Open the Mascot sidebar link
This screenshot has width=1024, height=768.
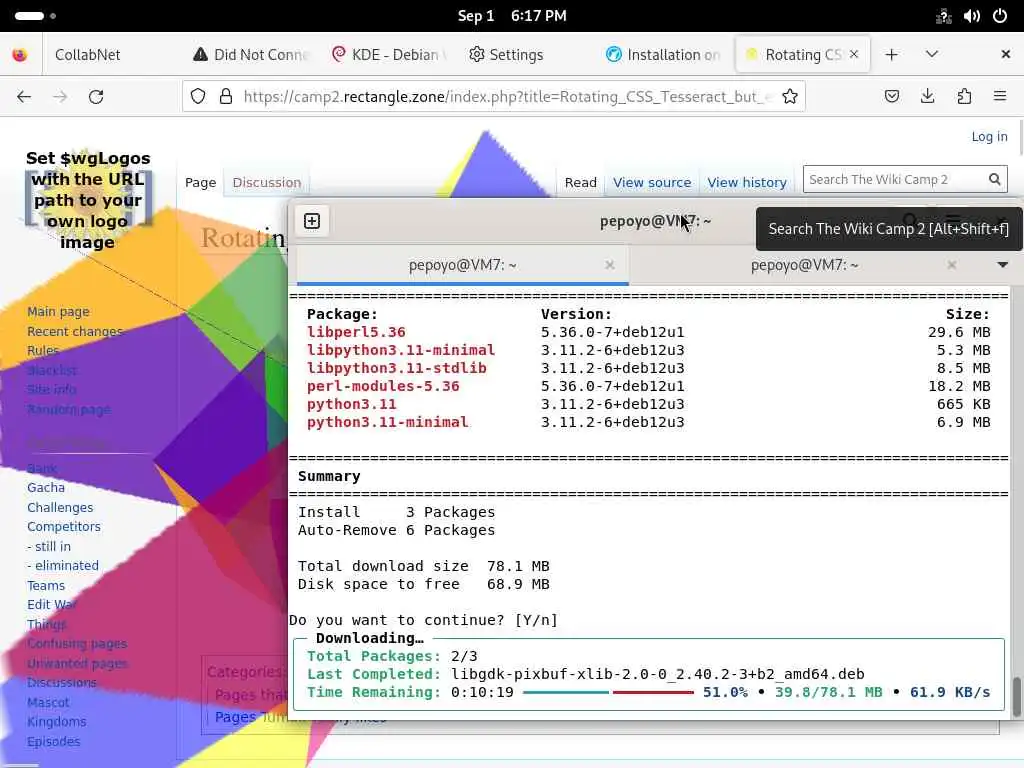point(48,702)
